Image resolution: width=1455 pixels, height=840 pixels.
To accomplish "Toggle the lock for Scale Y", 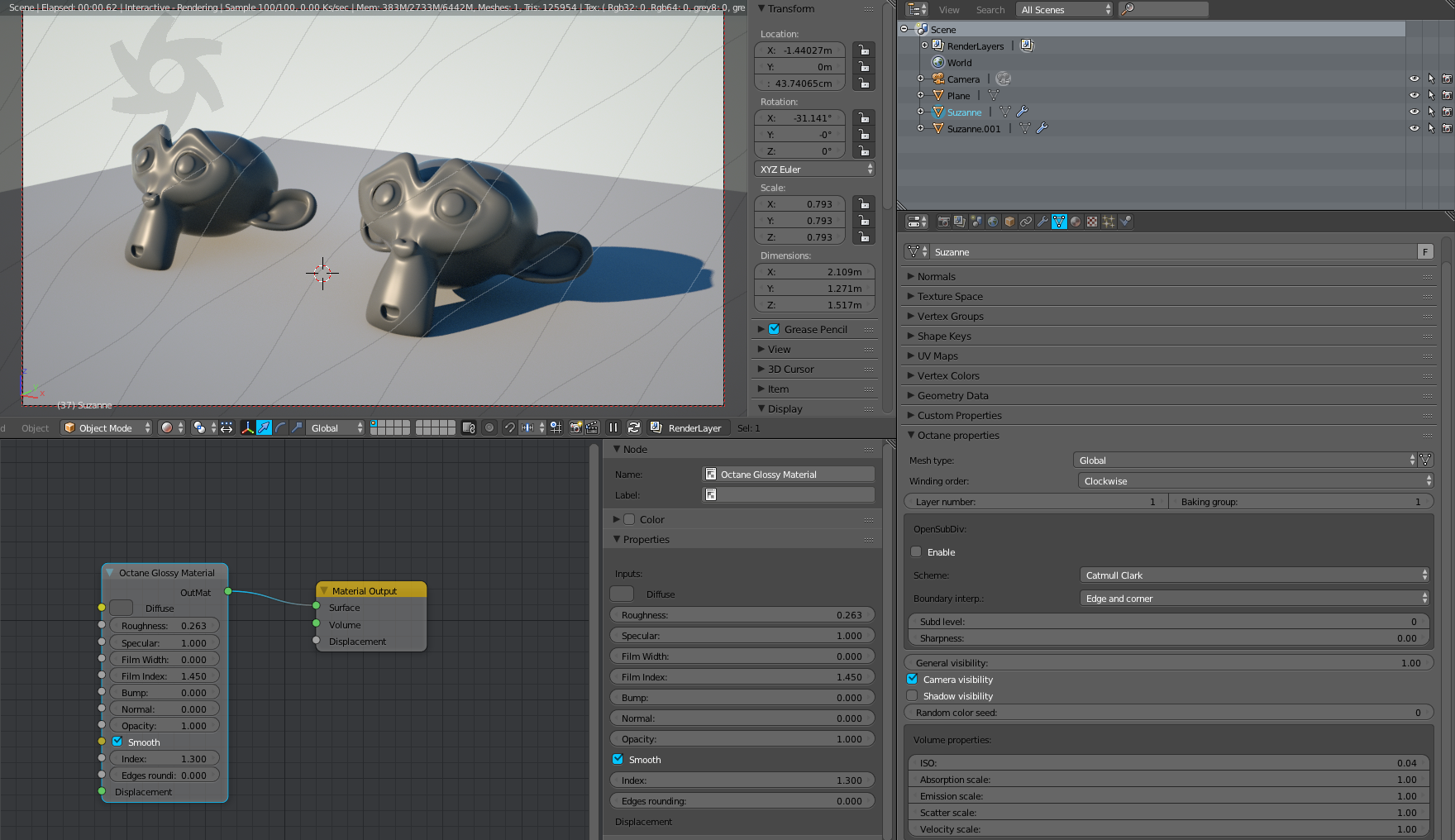I will (863, 220).
